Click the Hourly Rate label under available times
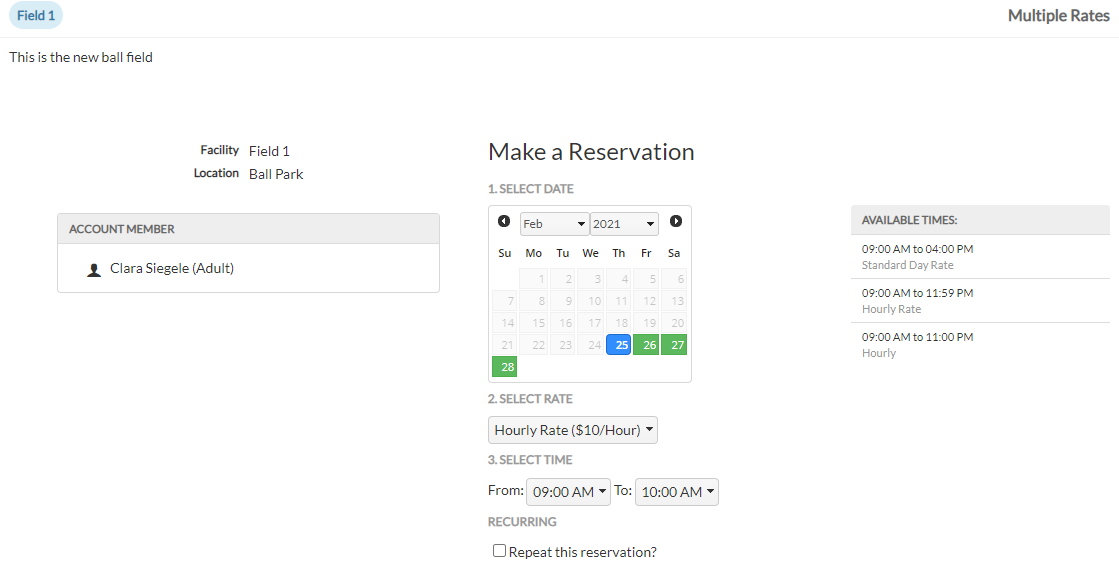 click(891, 309)
